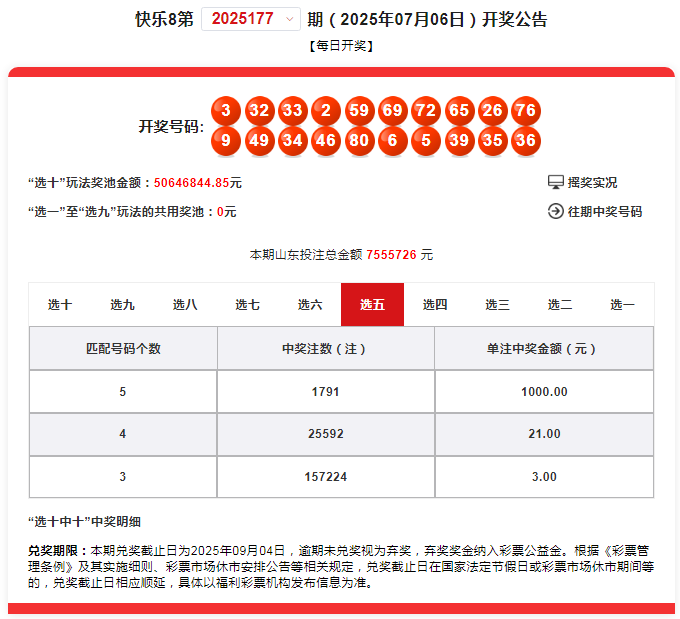
Task: Click the red ball numbered 36
Action: click(526, 141)
